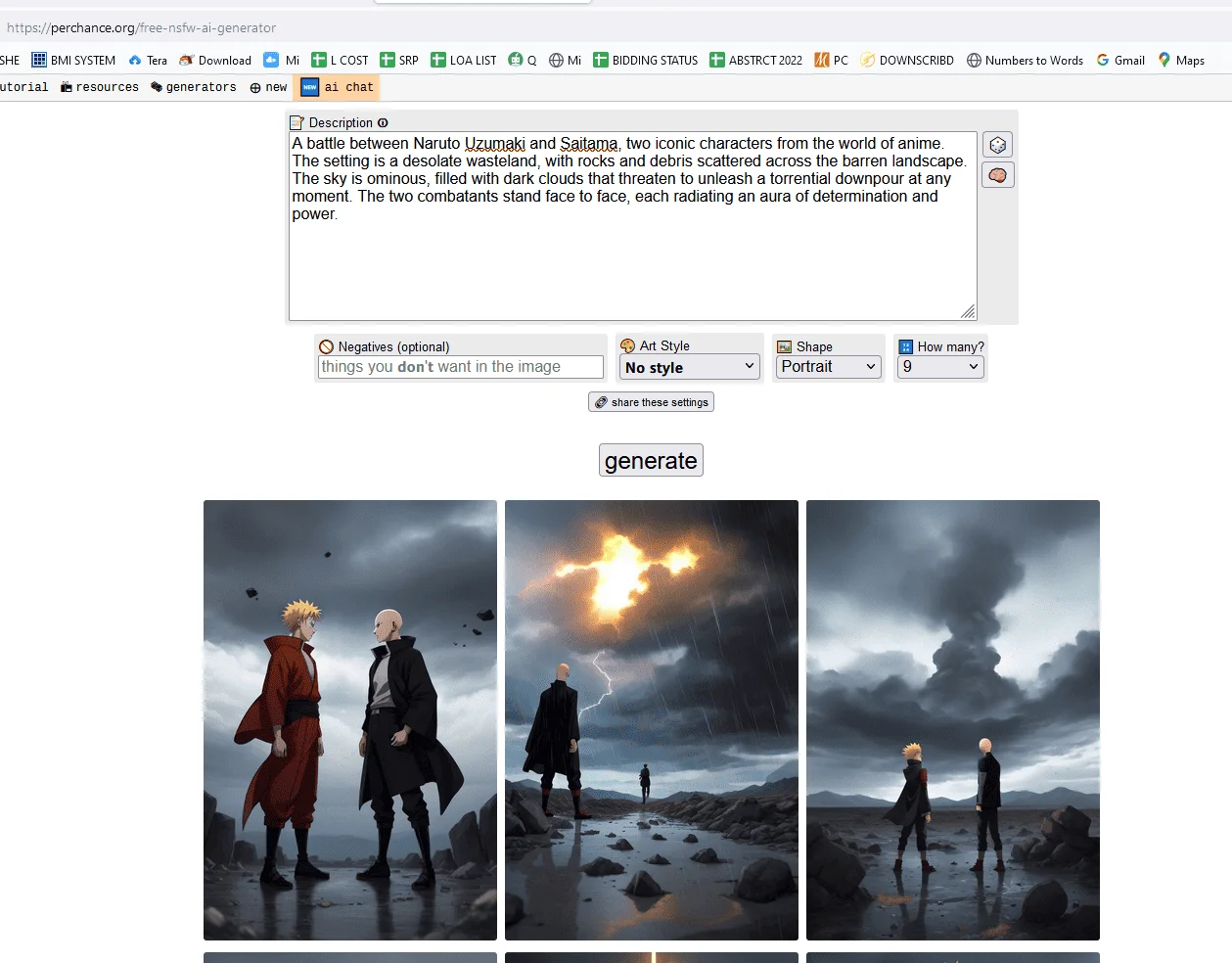Viewport: 1232px width, 963px height.
Task: Open the resources menu item
Action: pyautogui.click(x=100, y=87)
